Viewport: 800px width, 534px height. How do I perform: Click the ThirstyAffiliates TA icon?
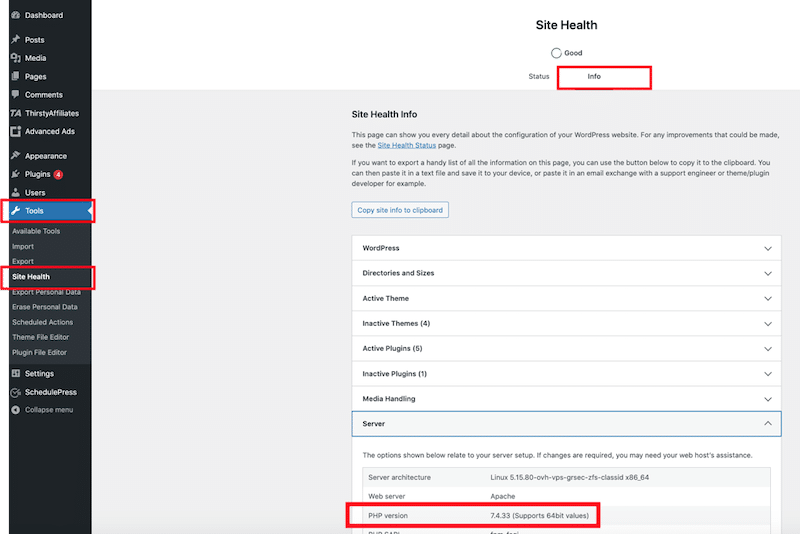(x=15, y=113)
